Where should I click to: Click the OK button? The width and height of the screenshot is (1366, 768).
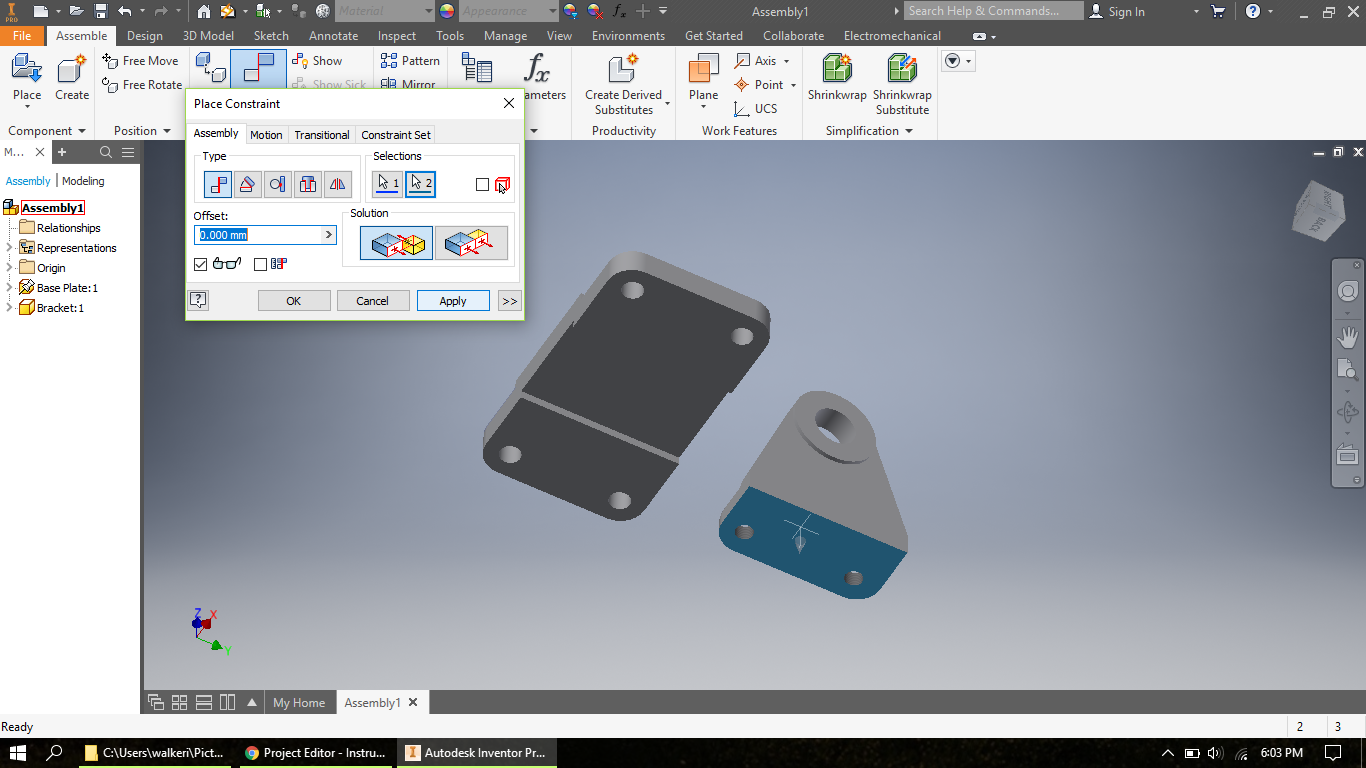(294, 300)
